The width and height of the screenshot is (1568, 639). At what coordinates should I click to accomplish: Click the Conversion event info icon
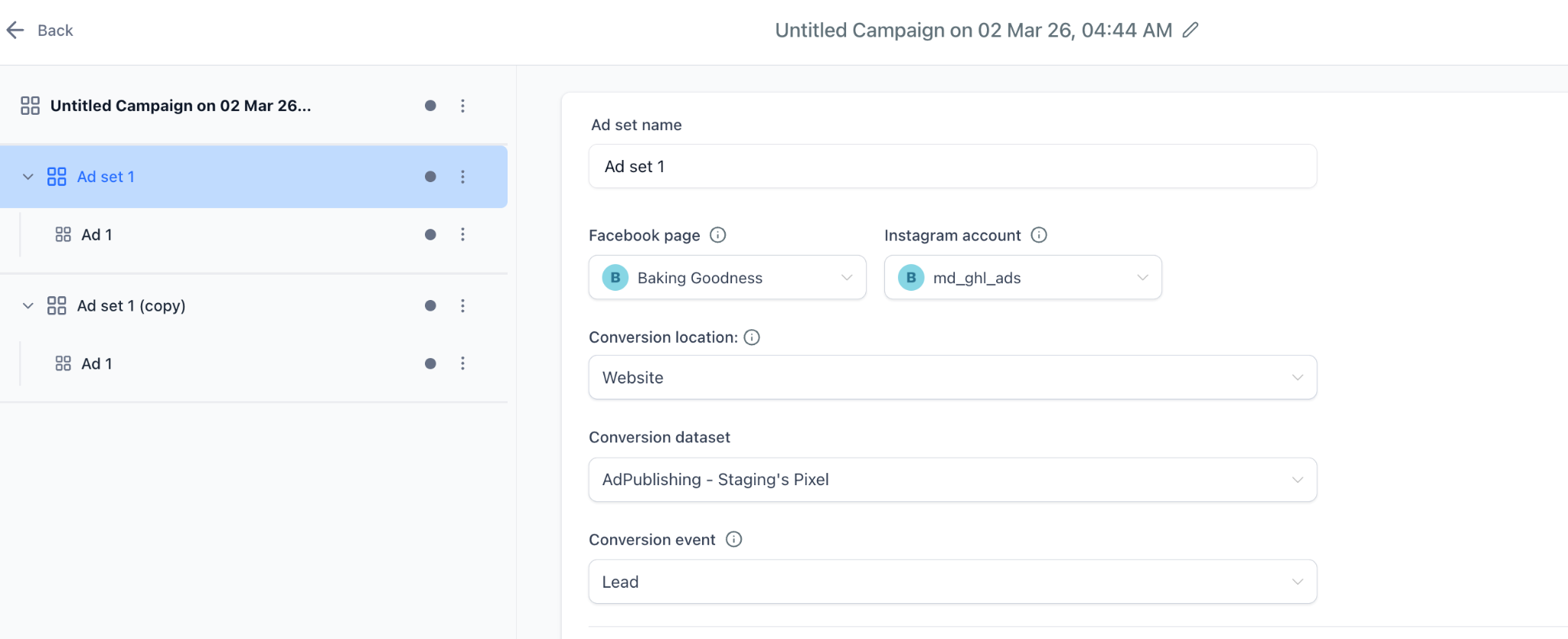(734, 540)
